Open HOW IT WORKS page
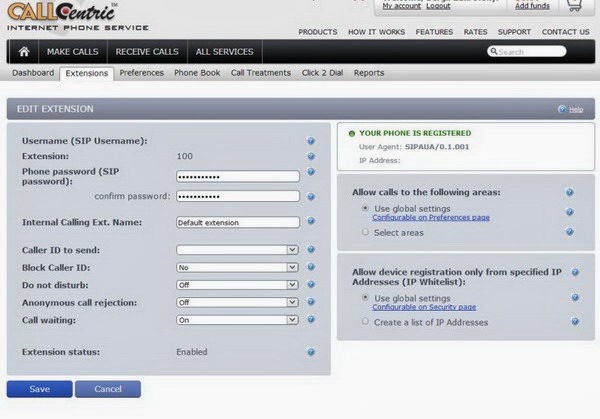Viewport: 600px width, 419px height. 376,32
